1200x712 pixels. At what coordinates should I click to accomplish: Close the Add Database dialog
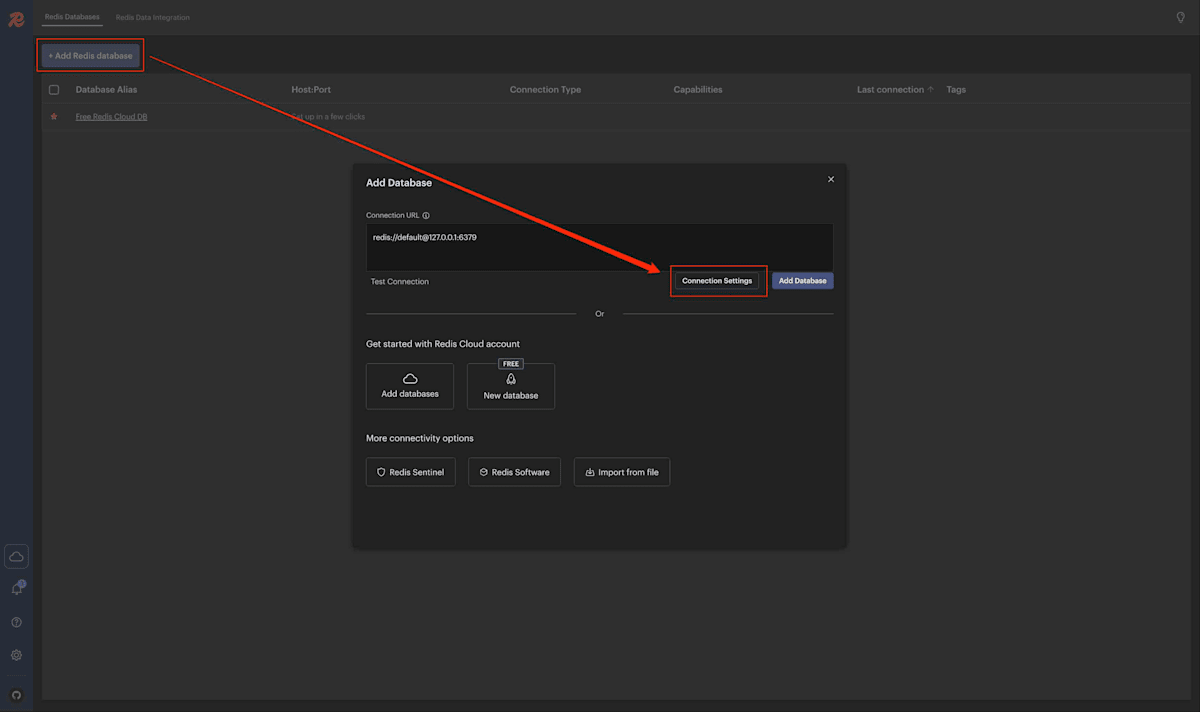click(831, 179)
